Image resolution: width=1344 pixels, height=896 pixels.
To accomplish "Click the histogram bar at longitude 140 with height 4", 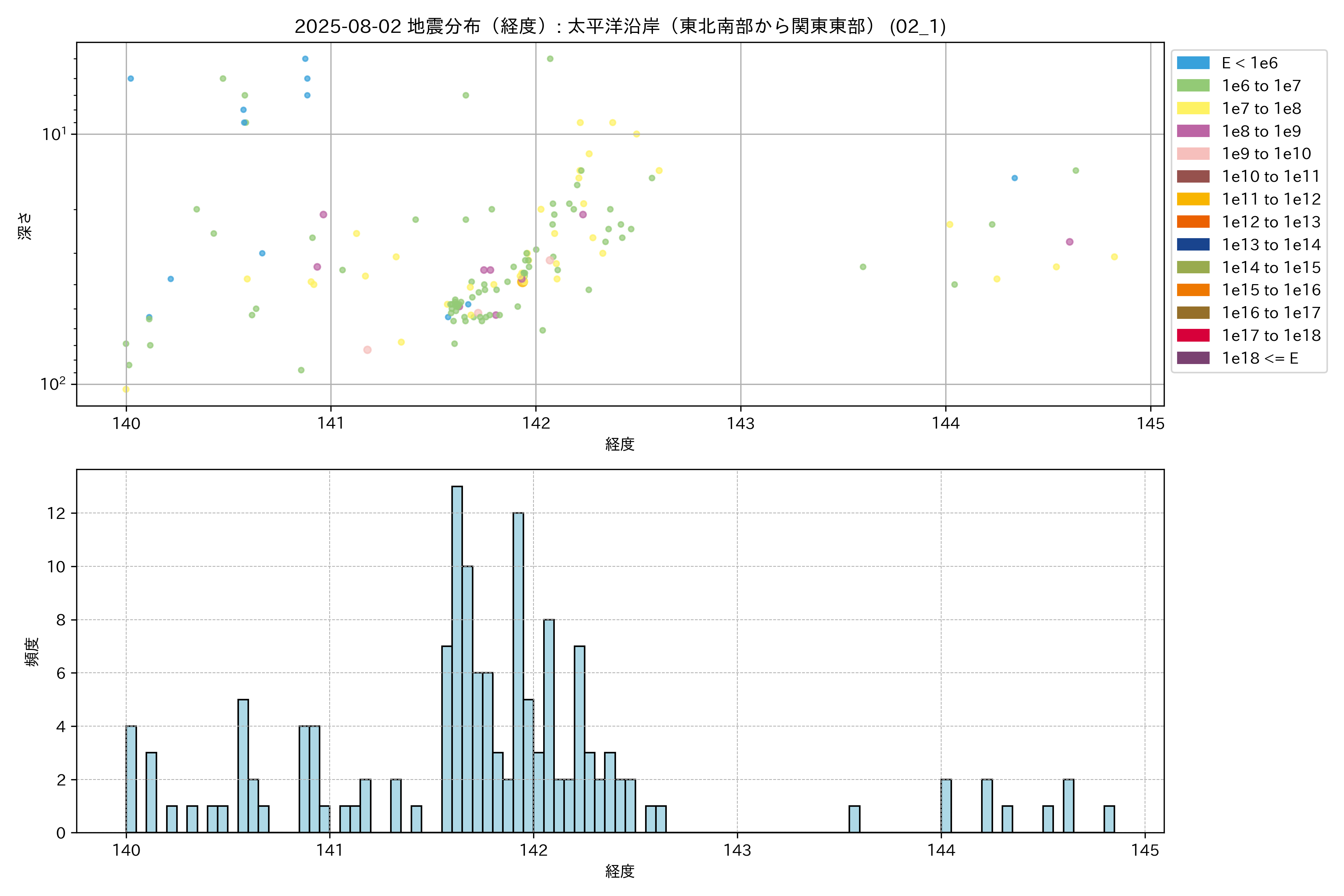I will (131, 779).
